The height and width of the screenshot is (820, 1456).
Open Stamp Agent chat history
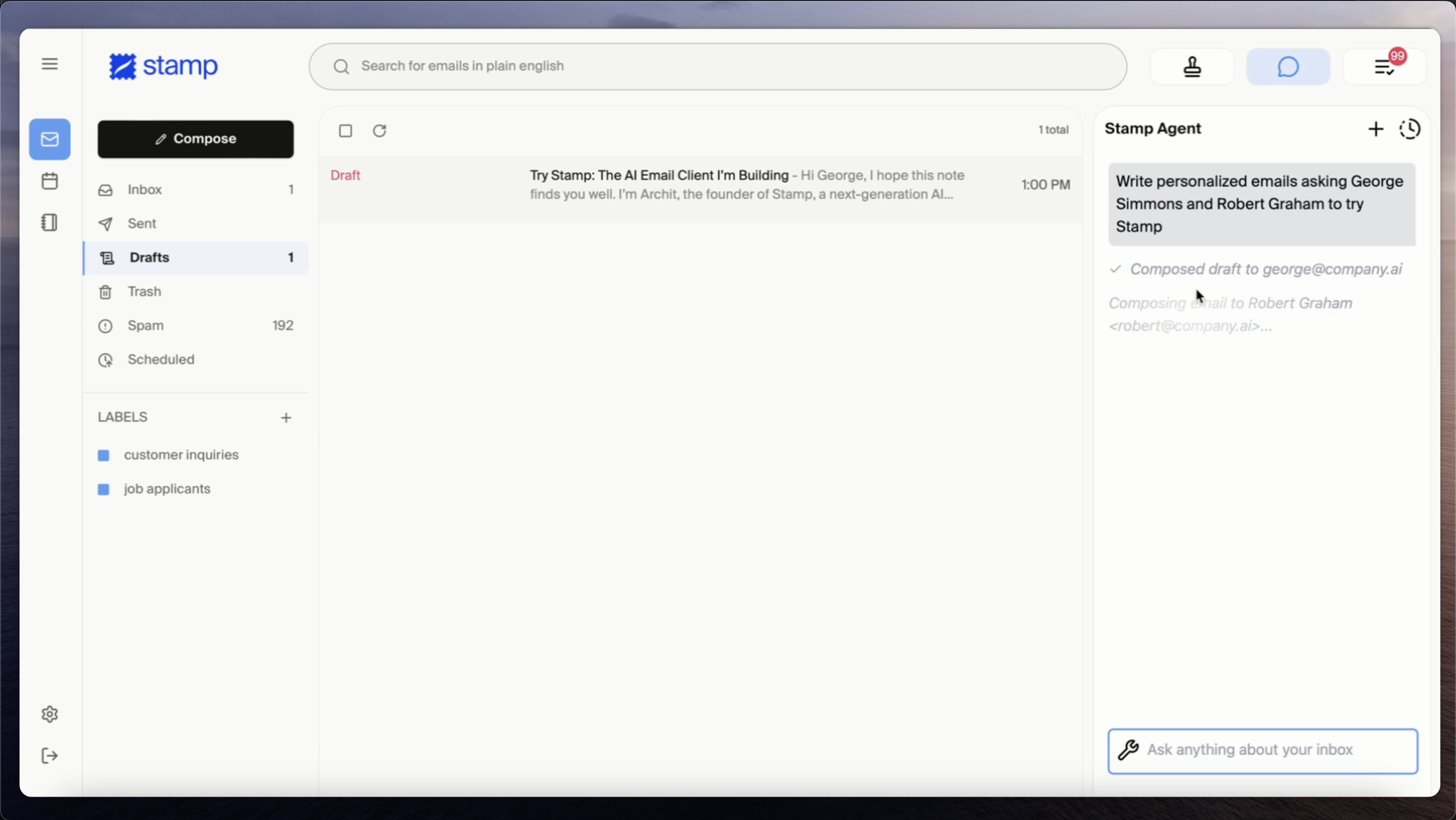coord(1410,129)
